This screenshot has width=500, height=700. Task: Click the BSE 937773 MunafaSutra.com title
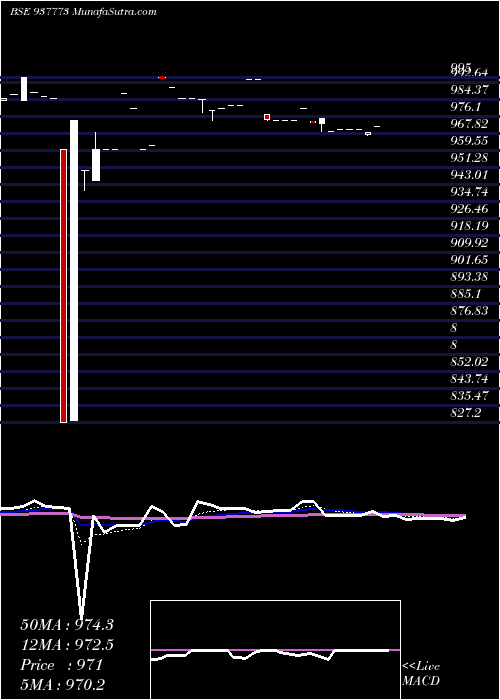tap(83, 12)
